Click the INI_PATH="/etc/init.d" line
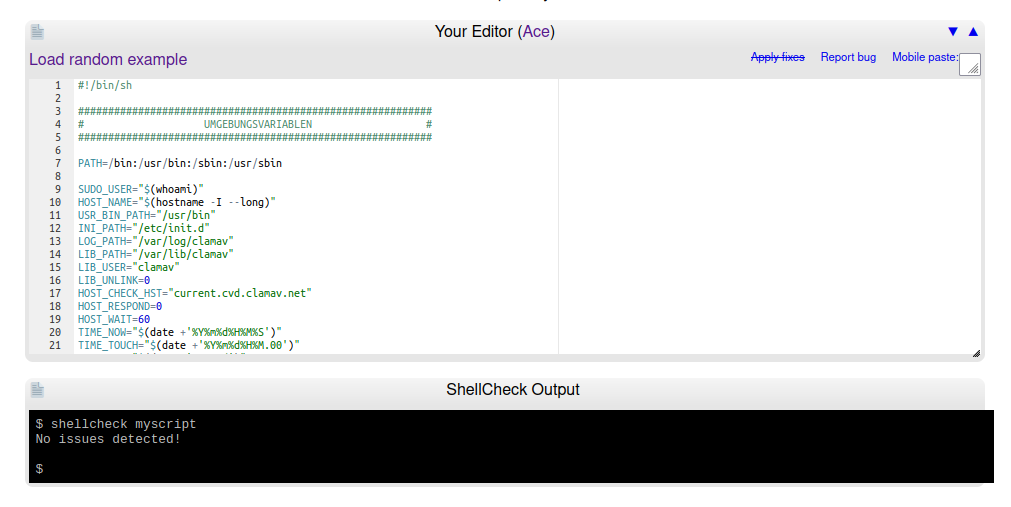The width and height of the screenshot is (1011, 507). (144, 228)
